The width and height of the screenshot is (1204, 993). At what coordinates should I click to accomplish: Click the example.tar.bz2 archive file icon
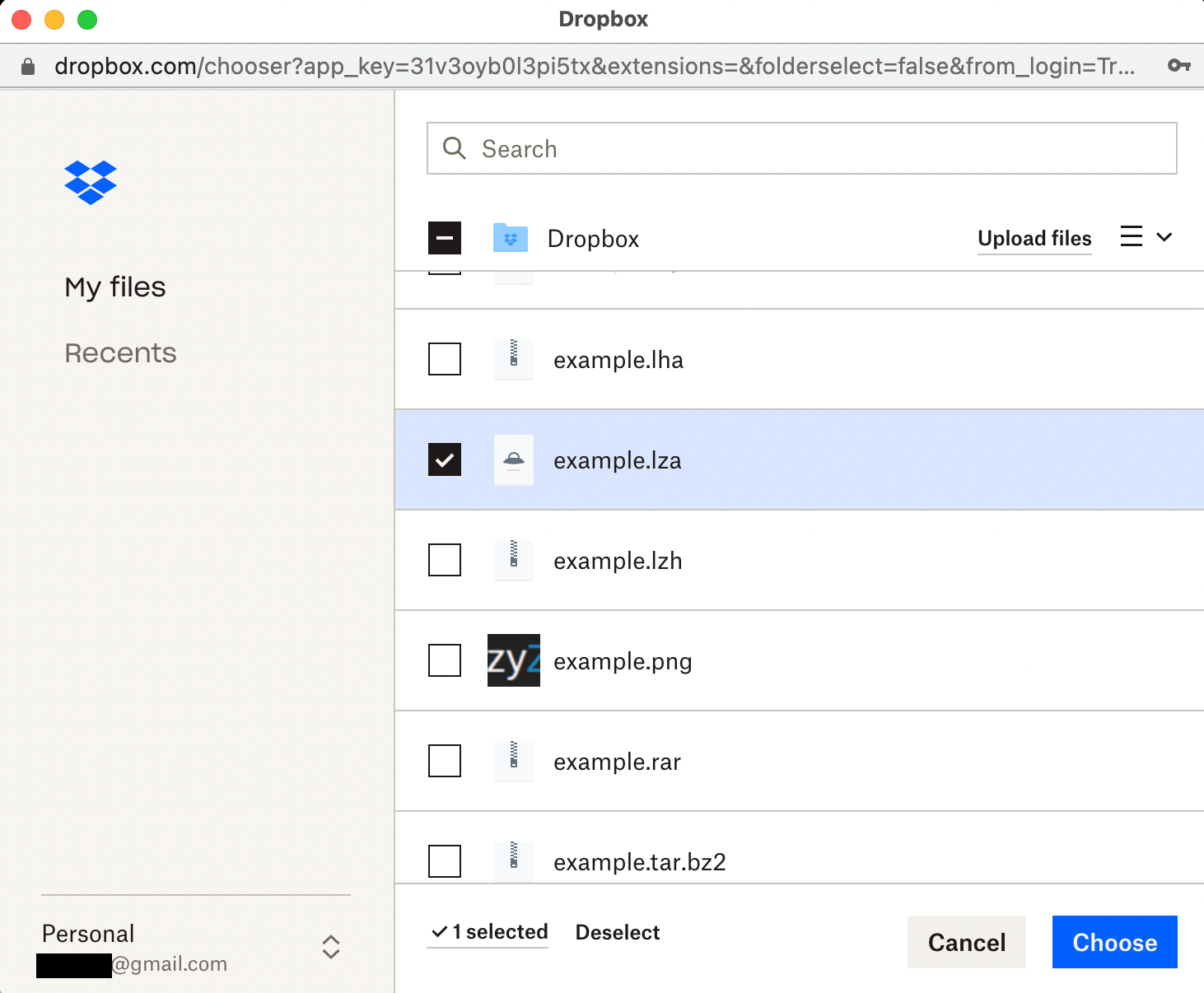point(514,860)
